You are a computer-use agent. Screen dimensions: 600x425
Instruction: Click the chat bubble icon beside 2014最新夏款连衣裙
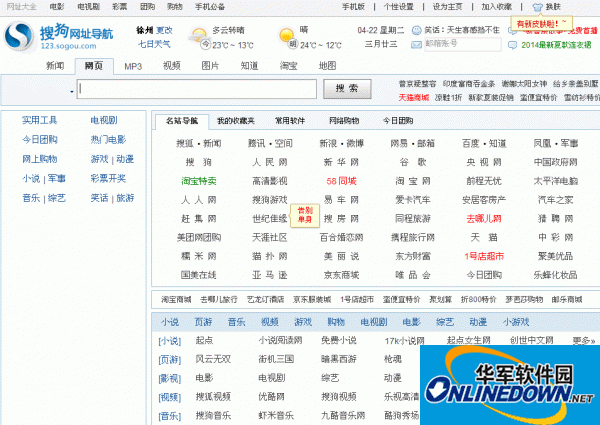point(512,45)
